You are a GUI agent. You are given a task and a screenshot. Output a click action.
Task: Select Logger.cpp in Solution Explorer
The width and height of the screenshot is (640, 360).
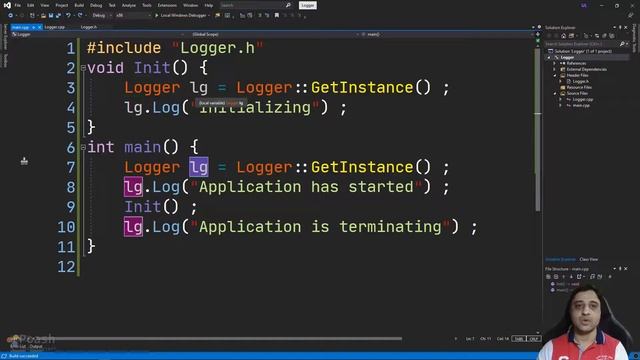(582, 100)
